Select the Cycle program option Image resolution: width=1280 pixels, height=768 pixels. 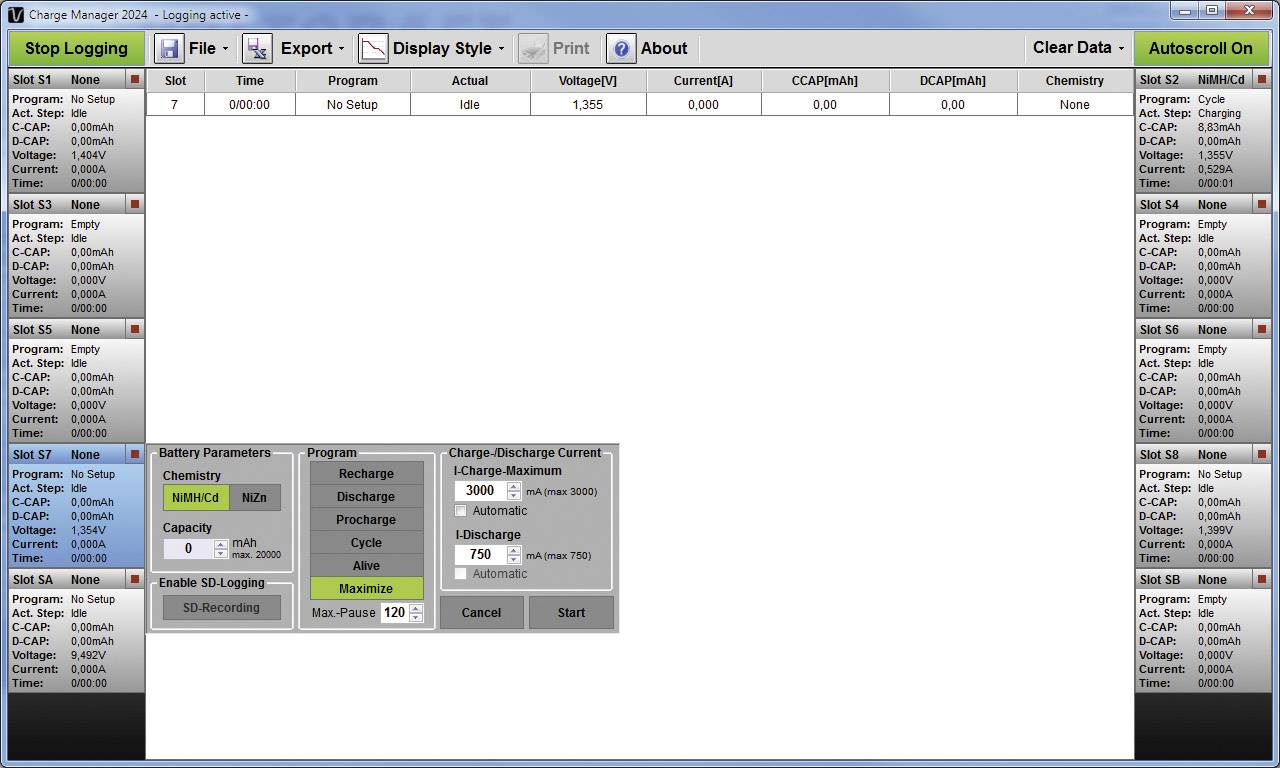(x=366, y=542)
